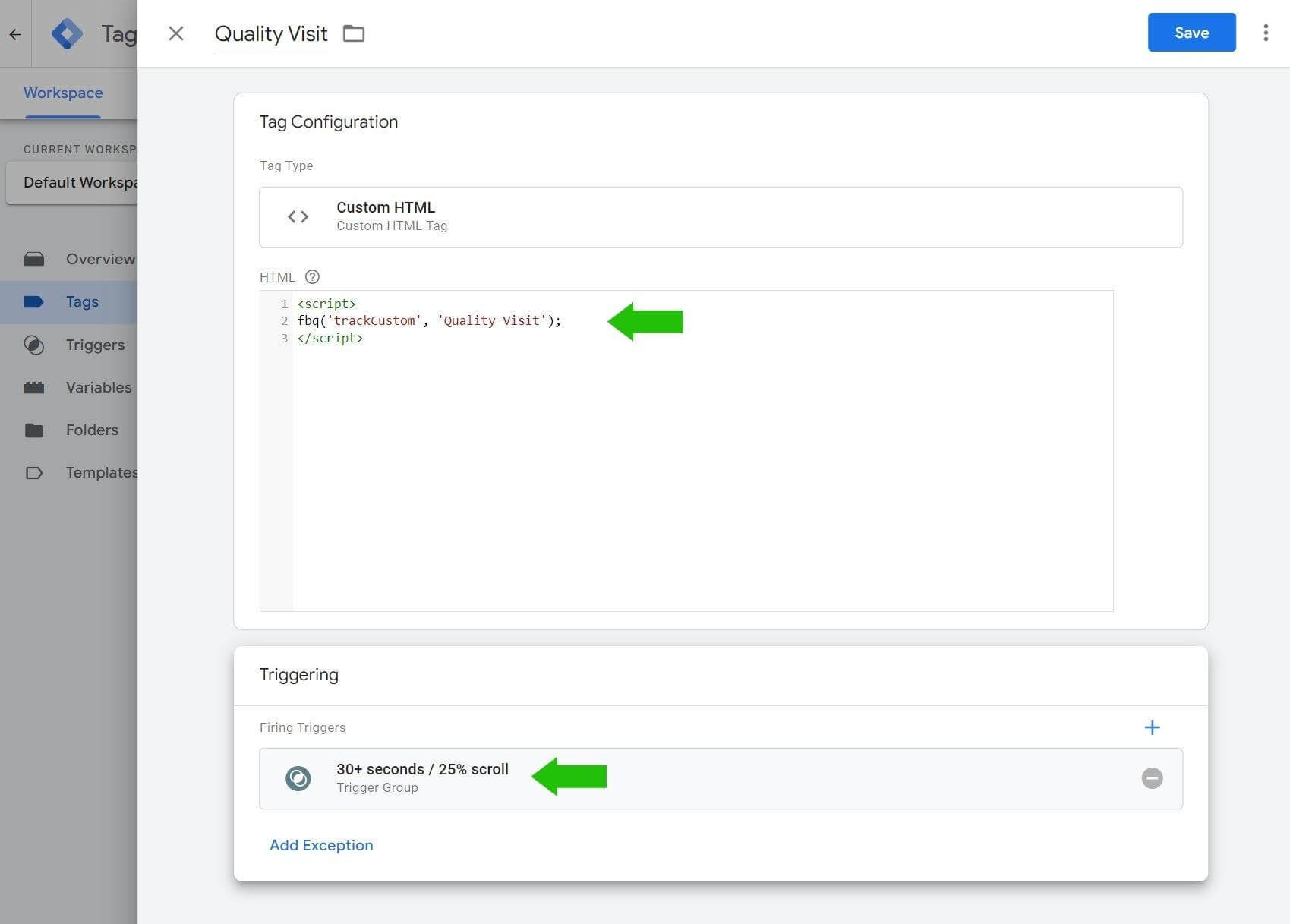Add a new firing trigger with plus icon
The width and height of the screenshot is (1290, 924).
point(1152,727)
